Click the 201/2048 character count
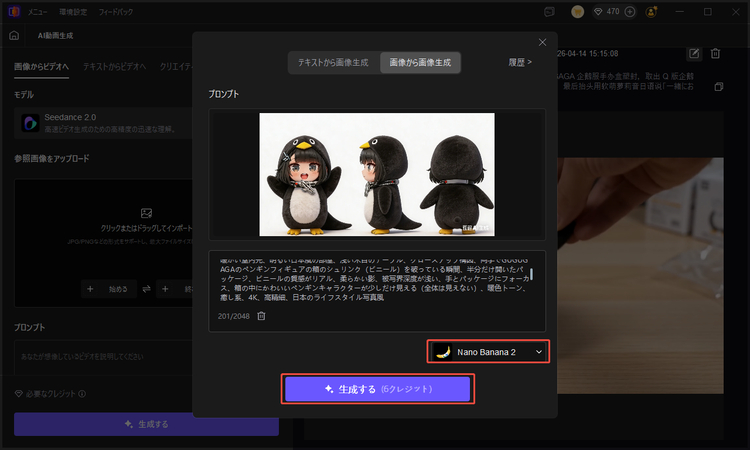This screenshot has width=750, height=450. 233,316
